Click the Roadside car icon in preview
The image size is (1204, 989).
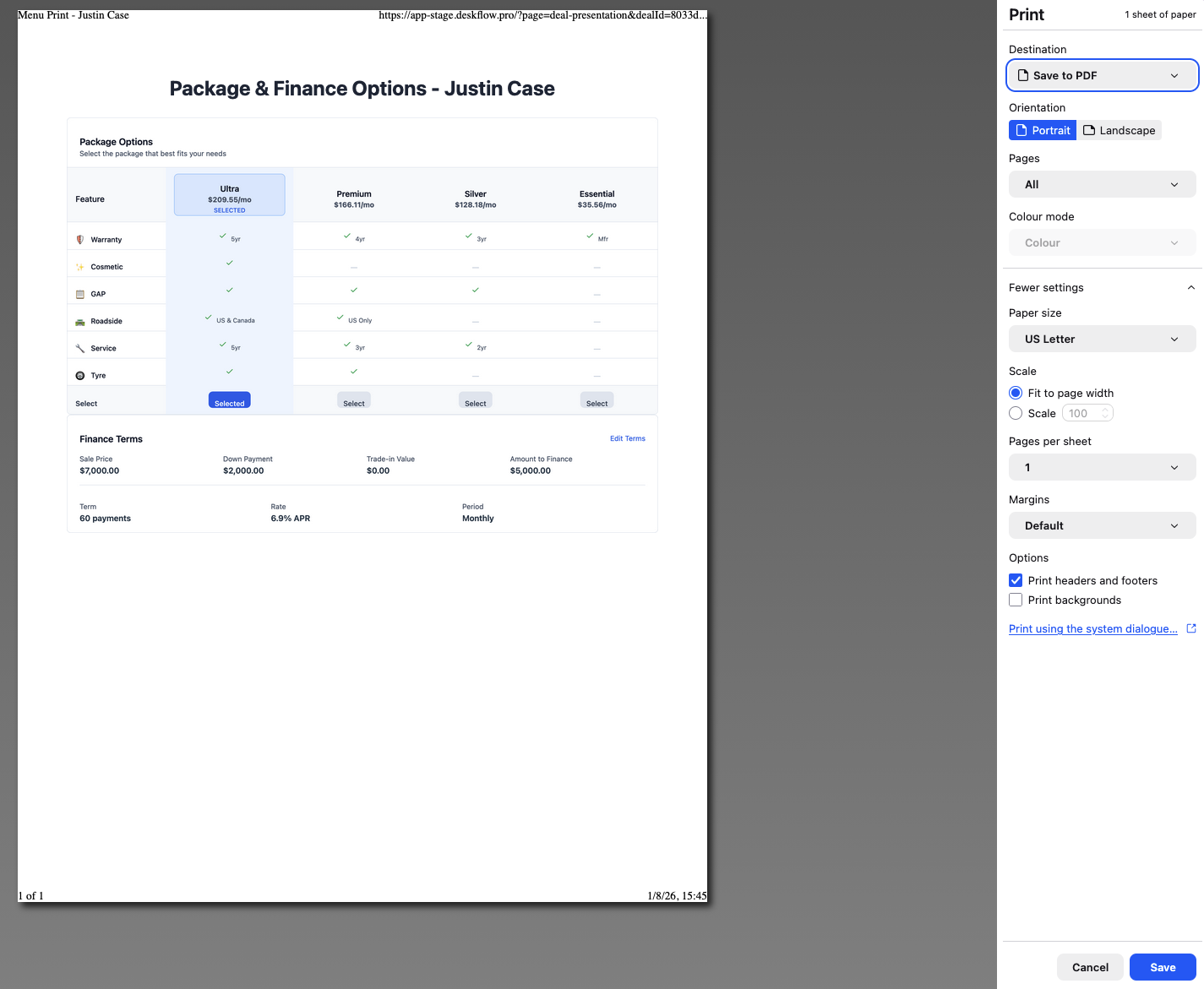[x=80, y=322]
